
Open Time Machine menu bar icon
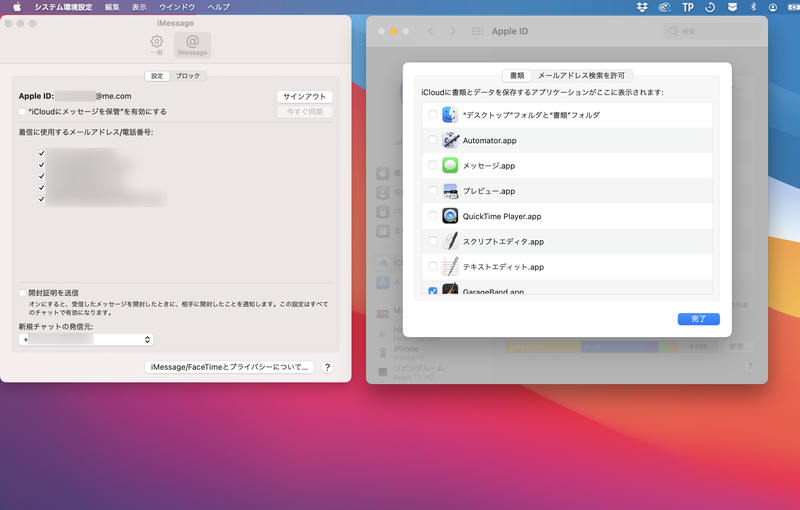(x=710, y=7)
